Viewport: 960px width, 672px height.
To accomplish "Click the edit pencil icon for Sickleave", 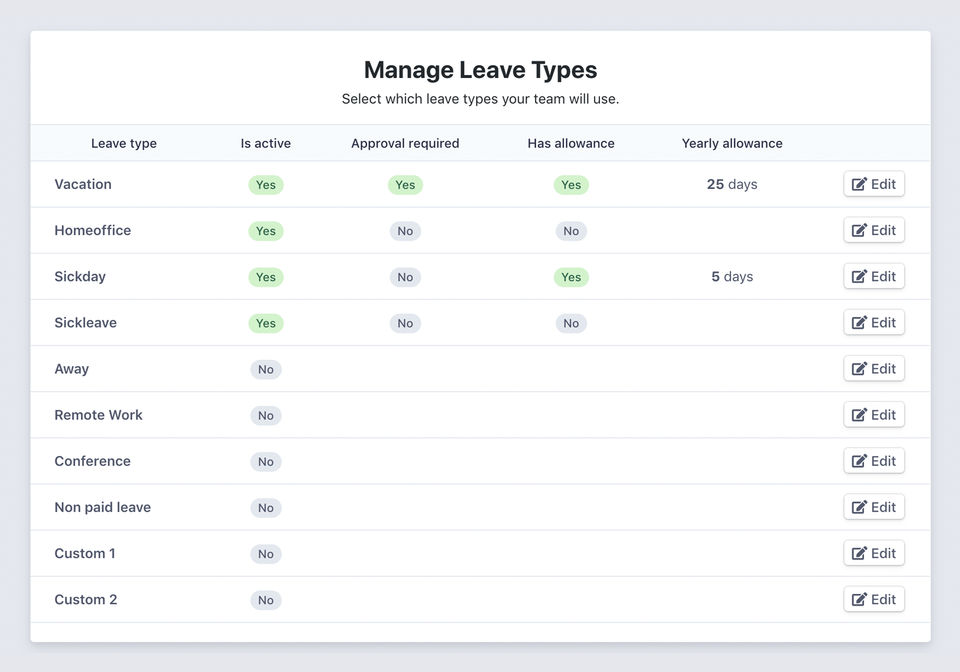I will 859,323.
